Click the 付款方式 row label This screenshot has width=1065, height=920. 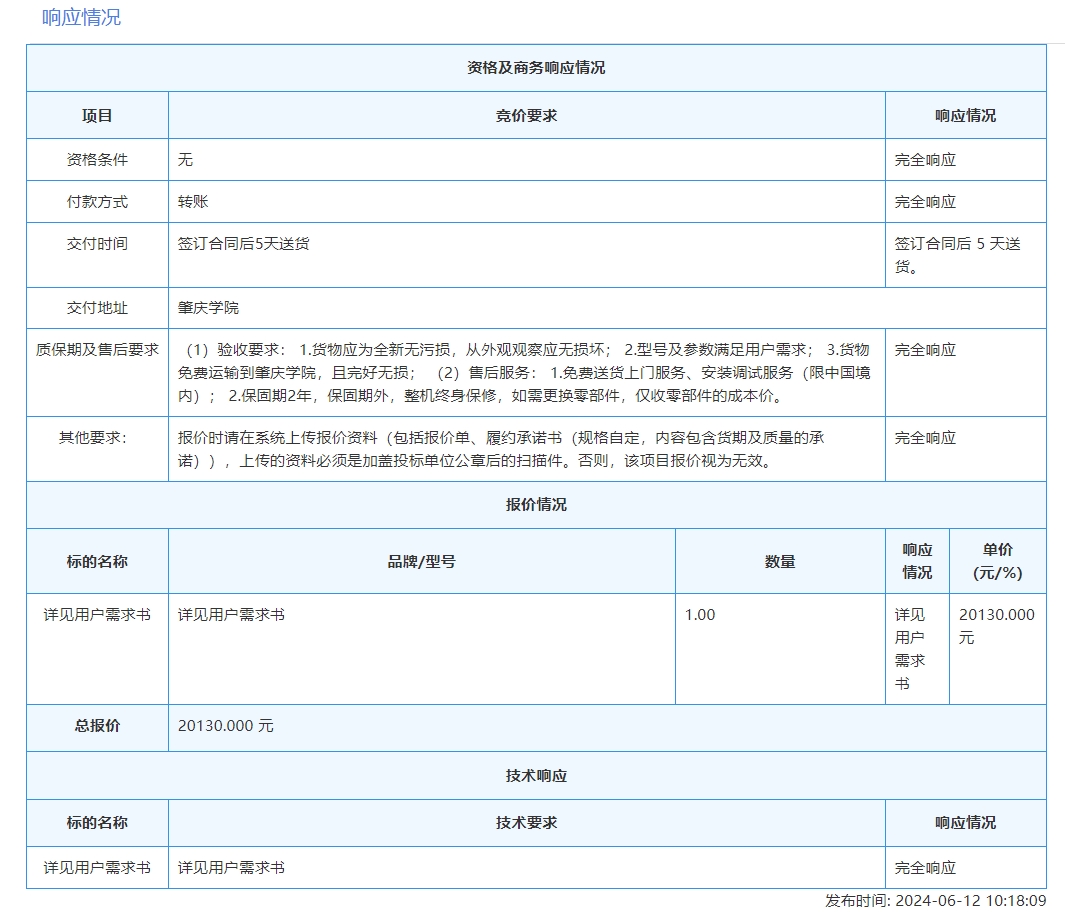(x=97, y=202)
